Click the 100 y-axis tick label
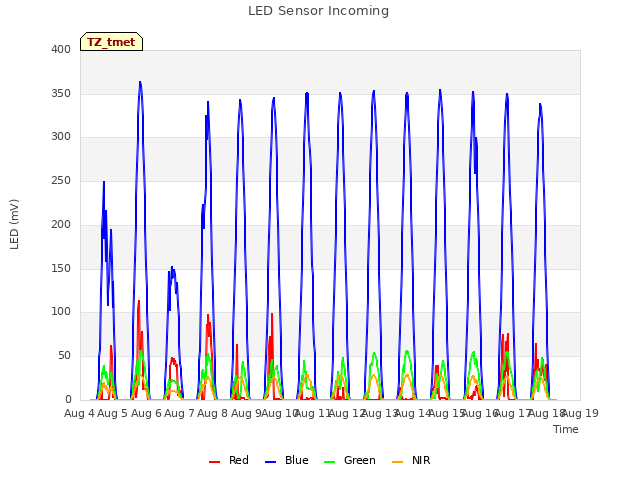This screenshot has height=480, width=640. click(61, 311)
